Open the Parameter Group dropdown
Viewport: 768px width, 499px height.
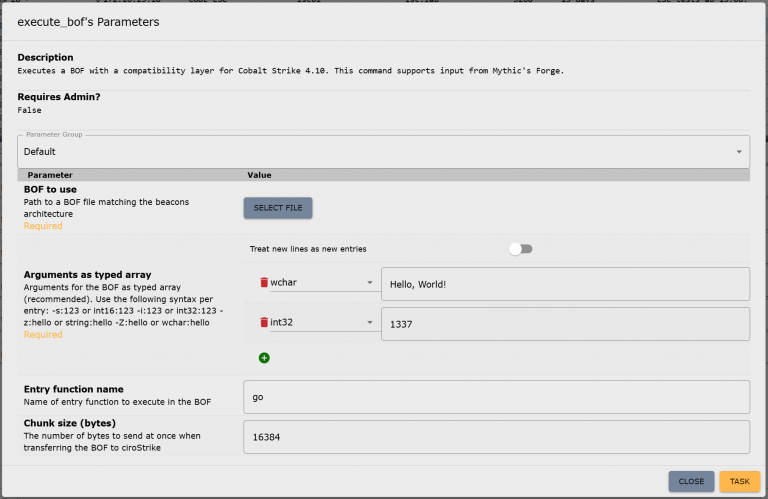click(x=383, y=152)
